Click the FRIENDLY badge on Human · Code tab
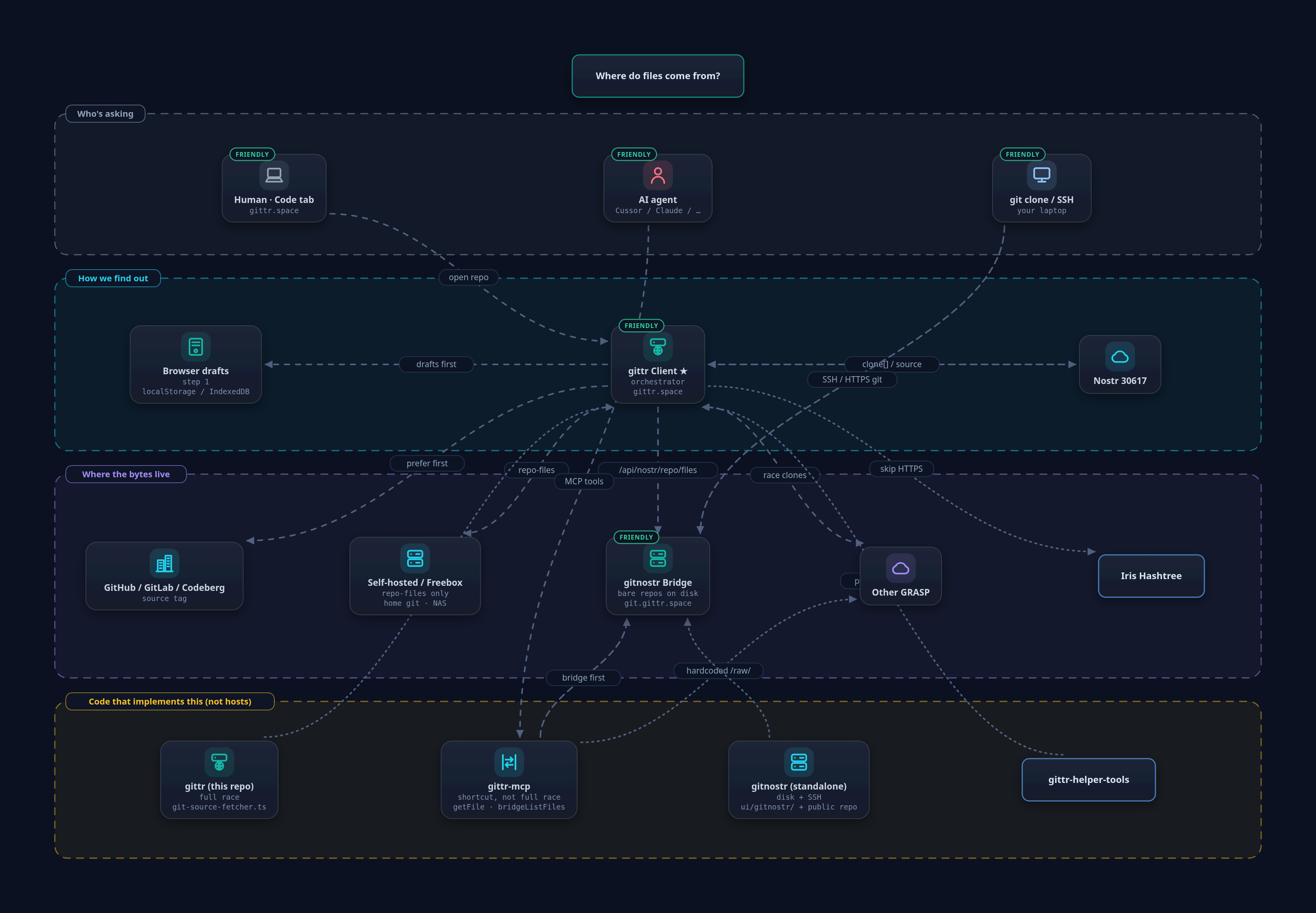This screenshot has width=1316, height=913. coord(252,154)
